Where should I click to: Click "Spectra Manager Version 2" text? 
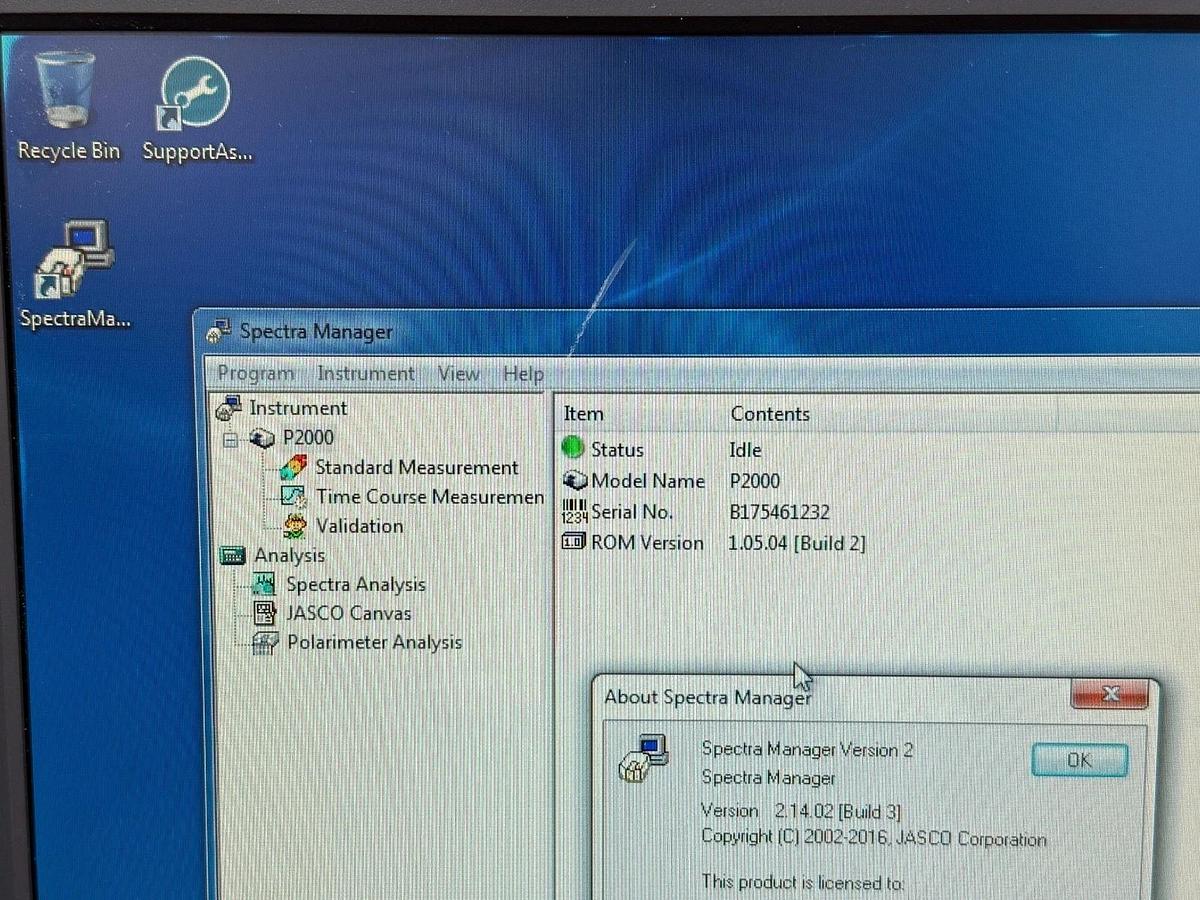coord(807,749)
